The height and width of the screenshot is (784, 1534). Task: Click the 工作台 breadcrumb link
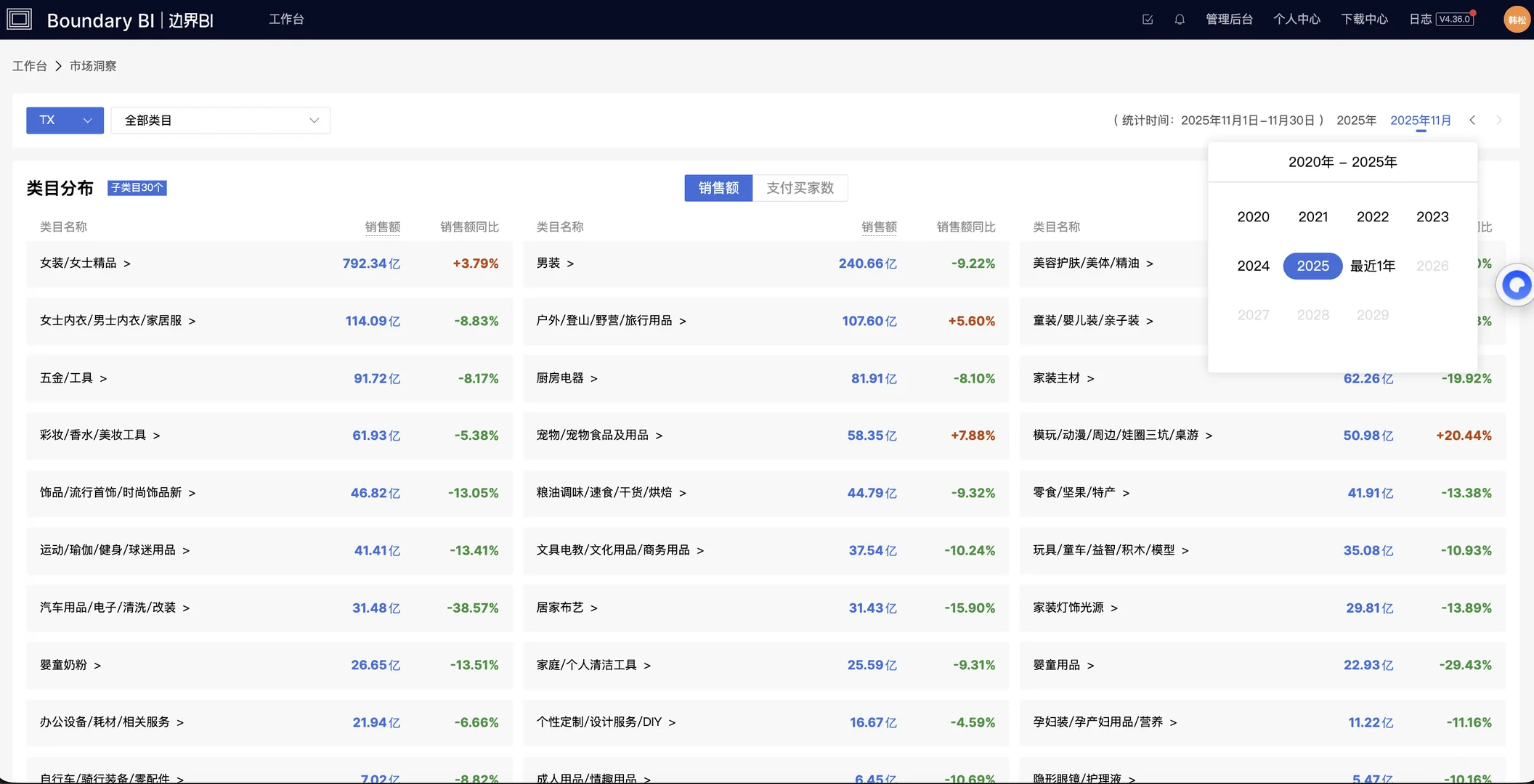29,65
